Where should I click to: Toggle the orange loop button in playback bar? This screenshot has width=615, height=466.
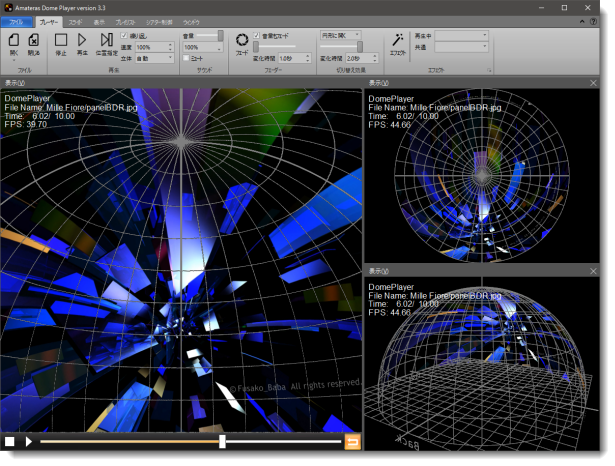pyautogui.click(x=352, y=442)
